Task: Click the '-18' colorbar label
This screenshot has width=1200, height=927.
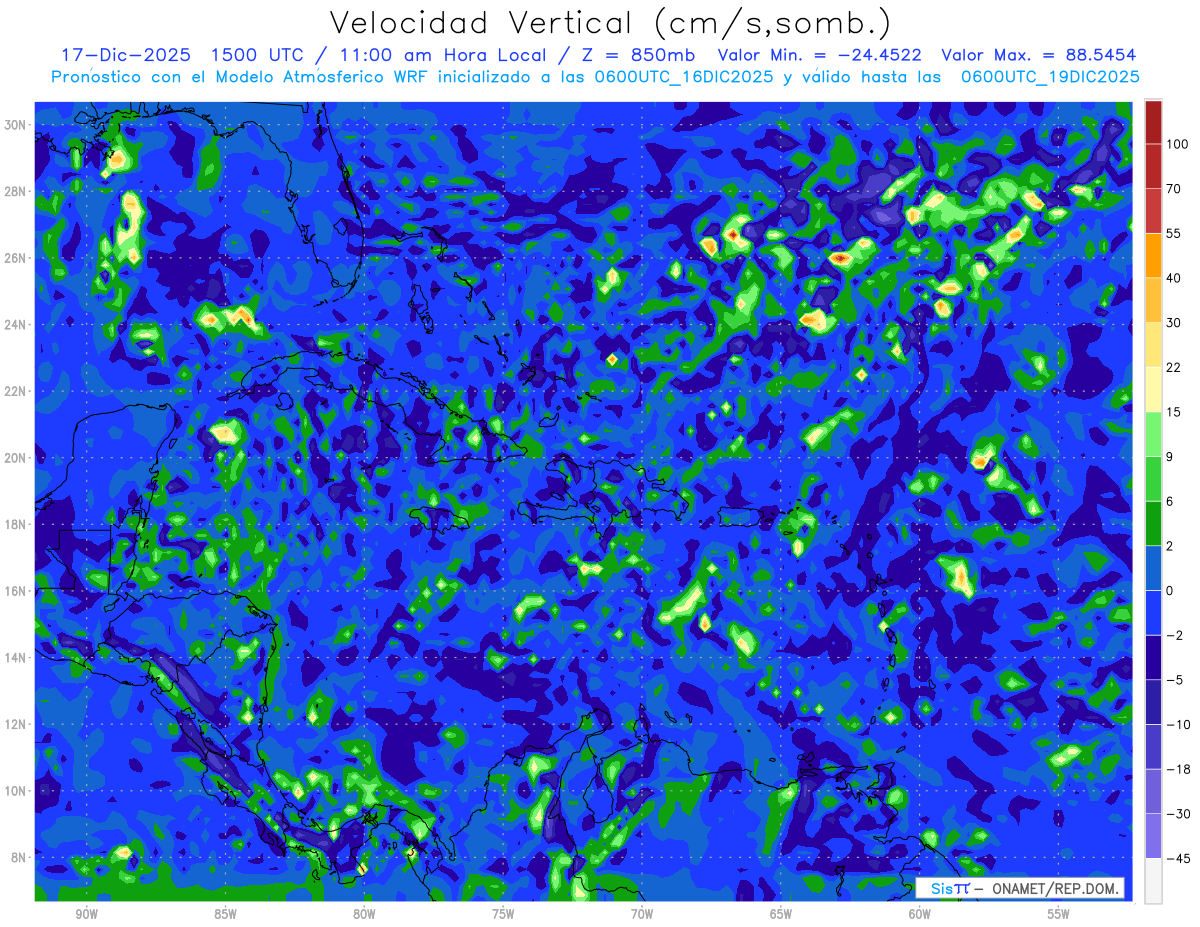Action: pyautogui.click(x=1176, y=768)
